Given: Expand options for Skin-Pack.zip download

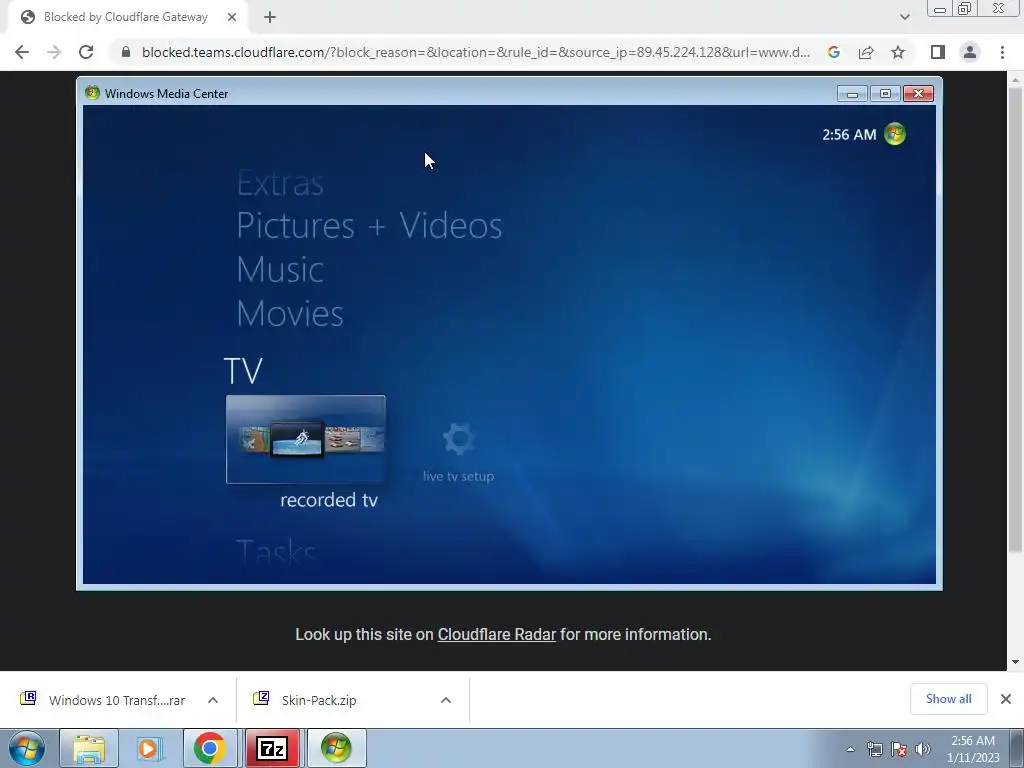Looking at the screenshot, I should 446,700.
